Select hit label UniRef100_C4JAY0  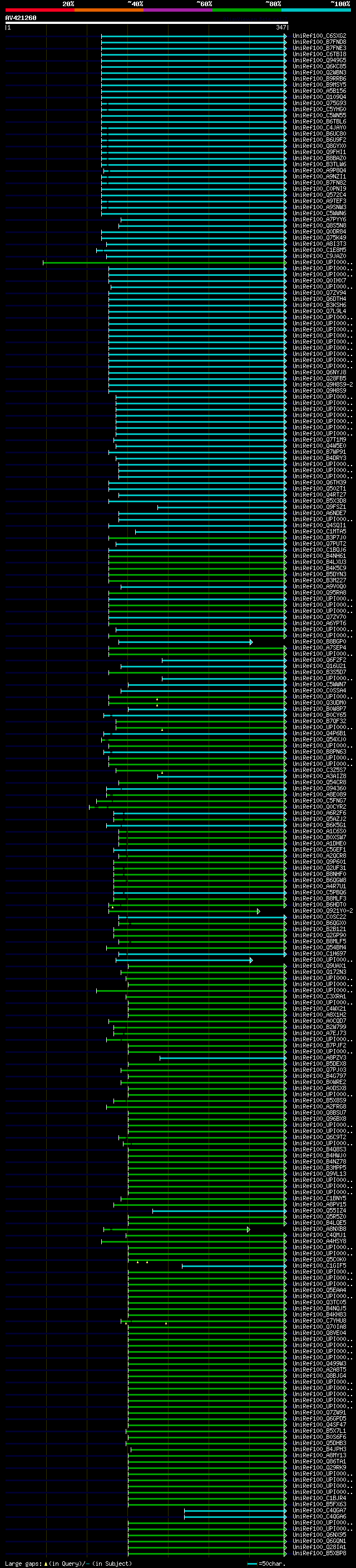(x=319, y=128)
